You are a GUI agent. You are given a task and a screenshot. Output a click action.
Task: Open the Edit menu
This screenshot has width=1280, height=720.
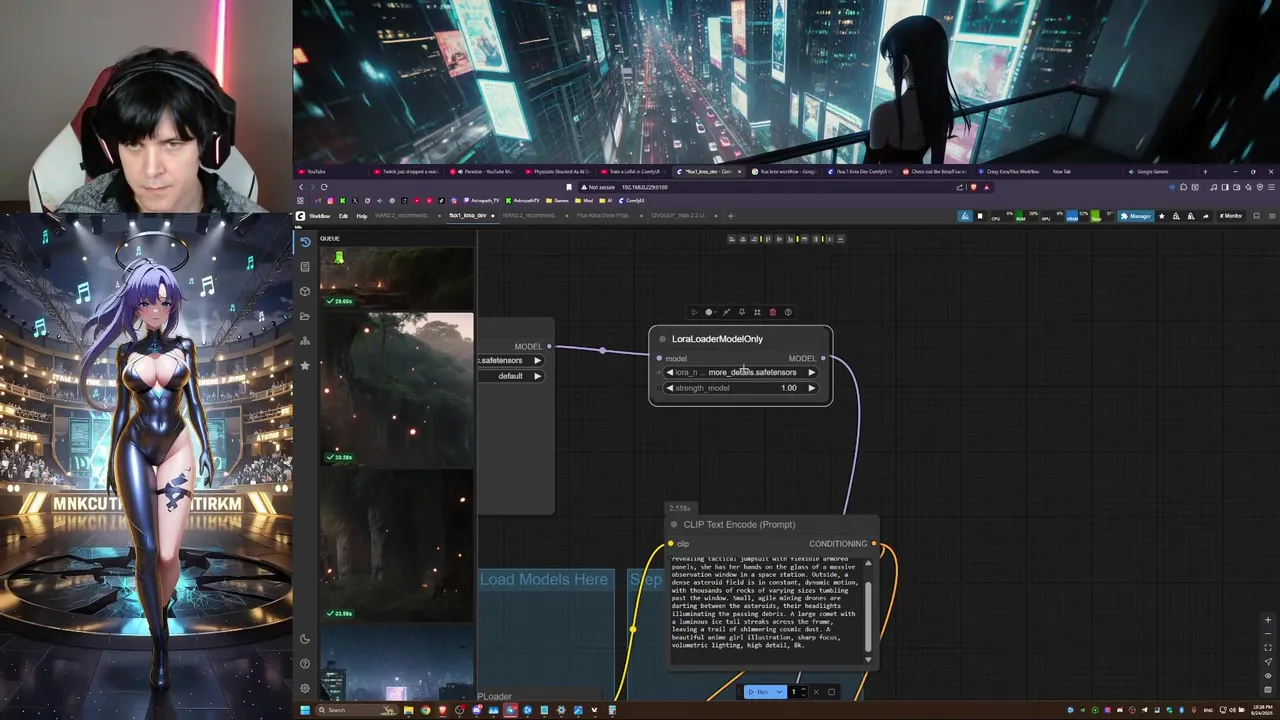(x=343, y=216)
